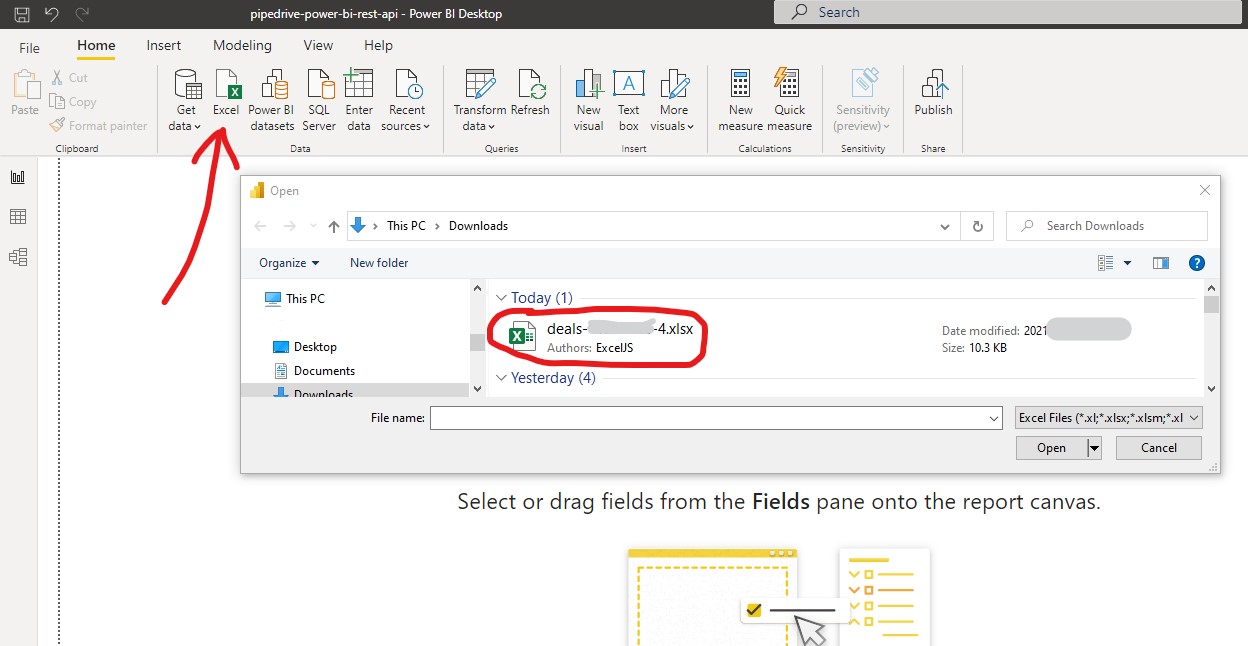
Task: Open Sensitivity (preview) dropdown
Action: coord(862,100)
